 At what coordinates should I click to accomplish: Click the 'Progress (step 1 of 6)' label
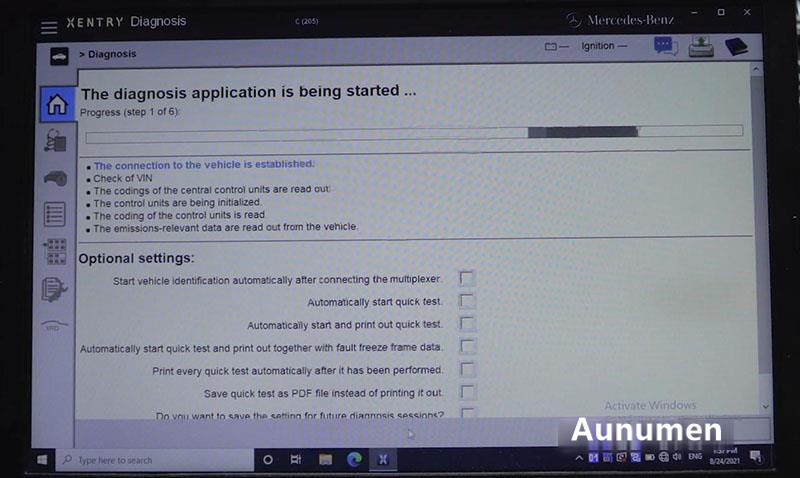pos(130,112)
